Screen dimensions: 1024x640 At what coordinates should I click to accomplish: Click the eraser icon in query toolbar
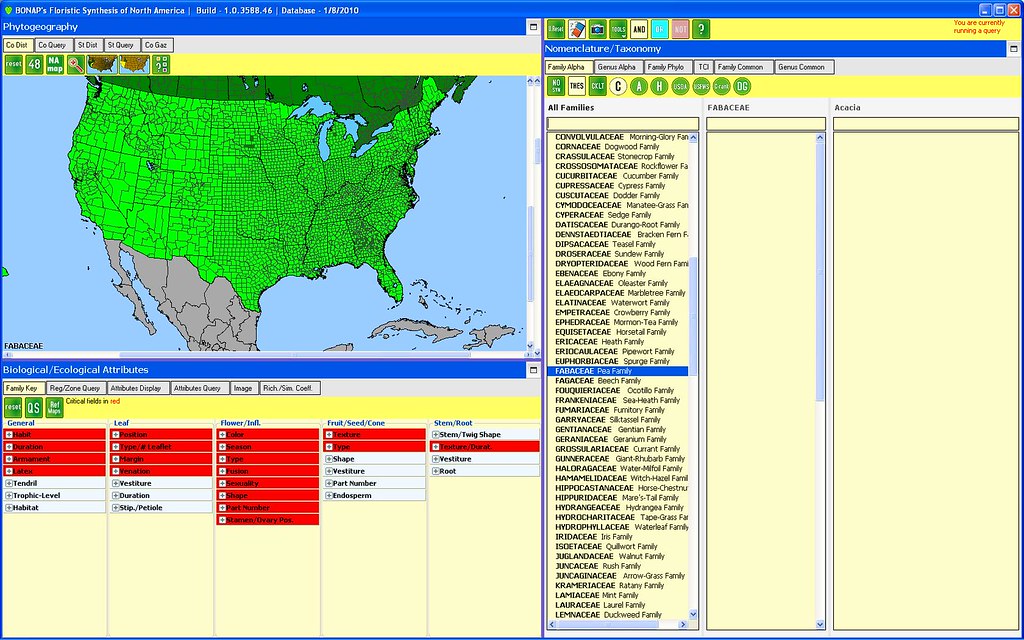click(576, 30)
